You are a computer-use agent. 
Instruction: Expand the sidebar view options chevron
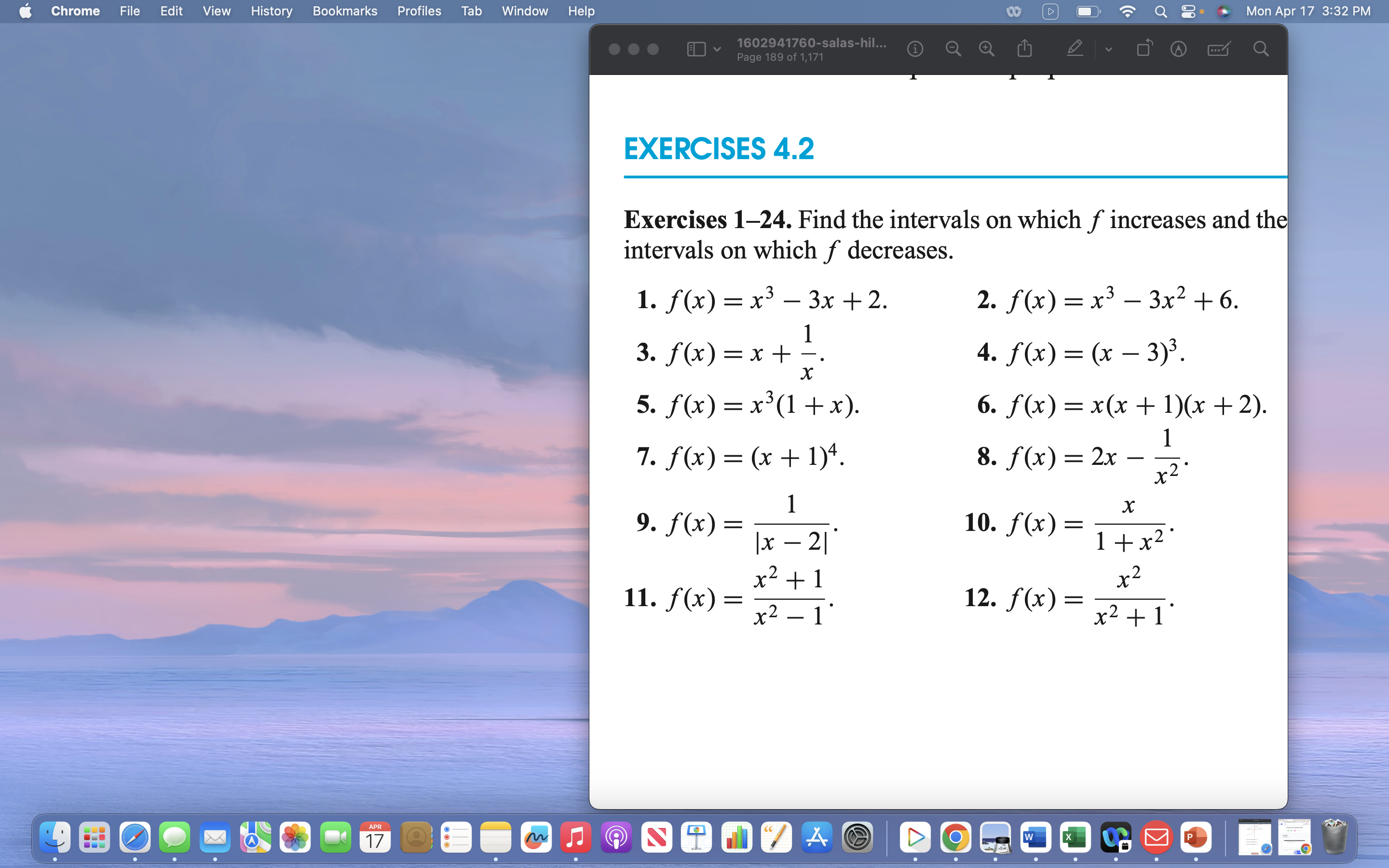coord(718,49)
